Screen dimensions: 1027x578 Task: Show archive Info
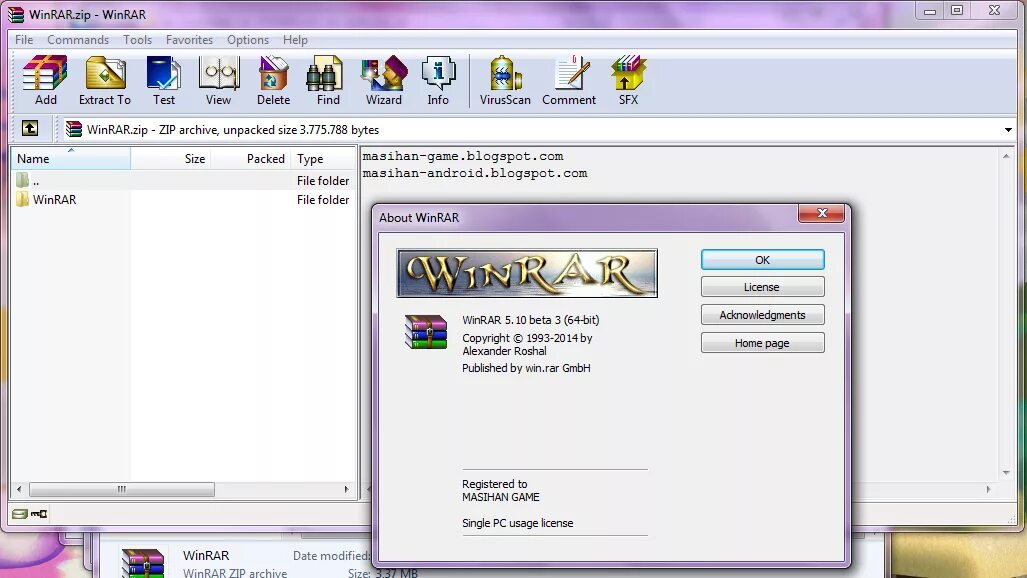tap(438, 80)
